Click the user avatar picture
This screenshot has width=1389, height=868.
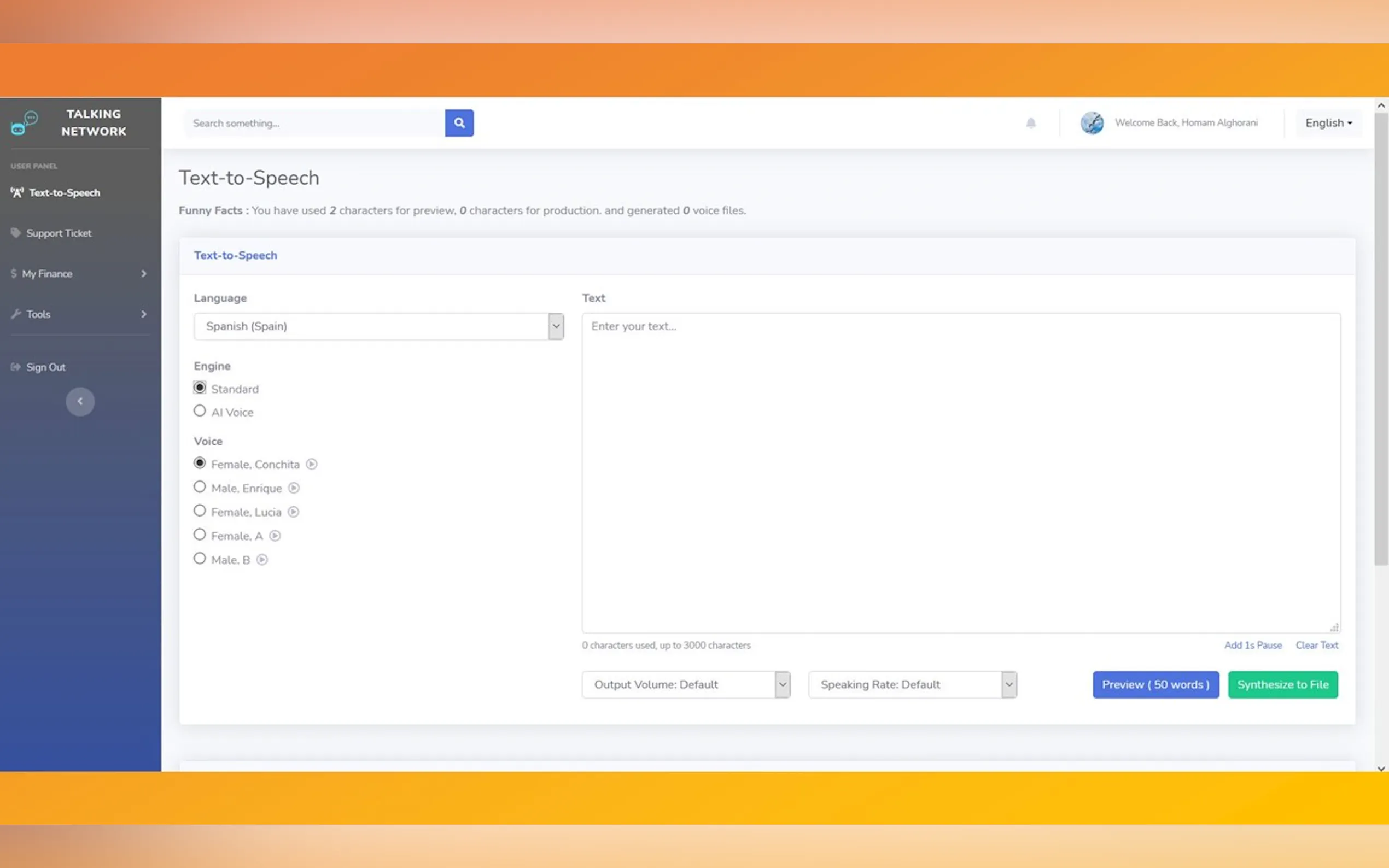pos(1092,123)
